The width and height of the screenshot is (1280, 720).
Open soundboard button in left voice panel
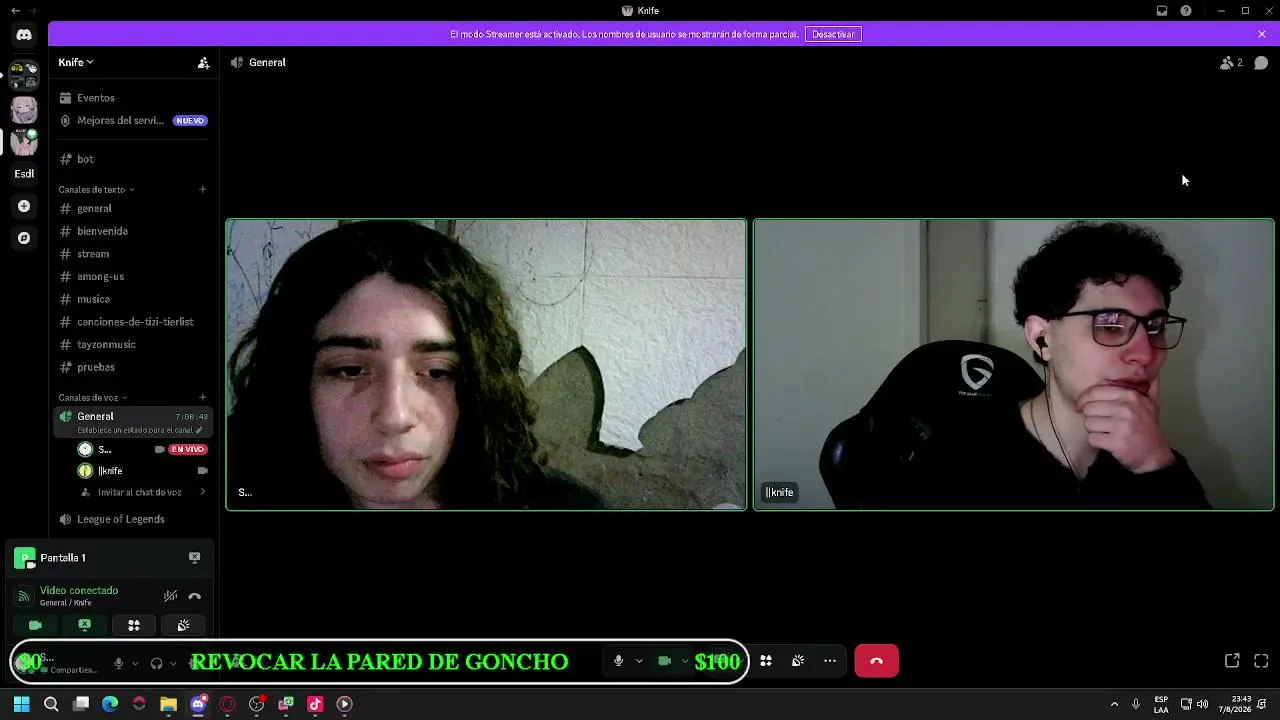click(183, 625)
